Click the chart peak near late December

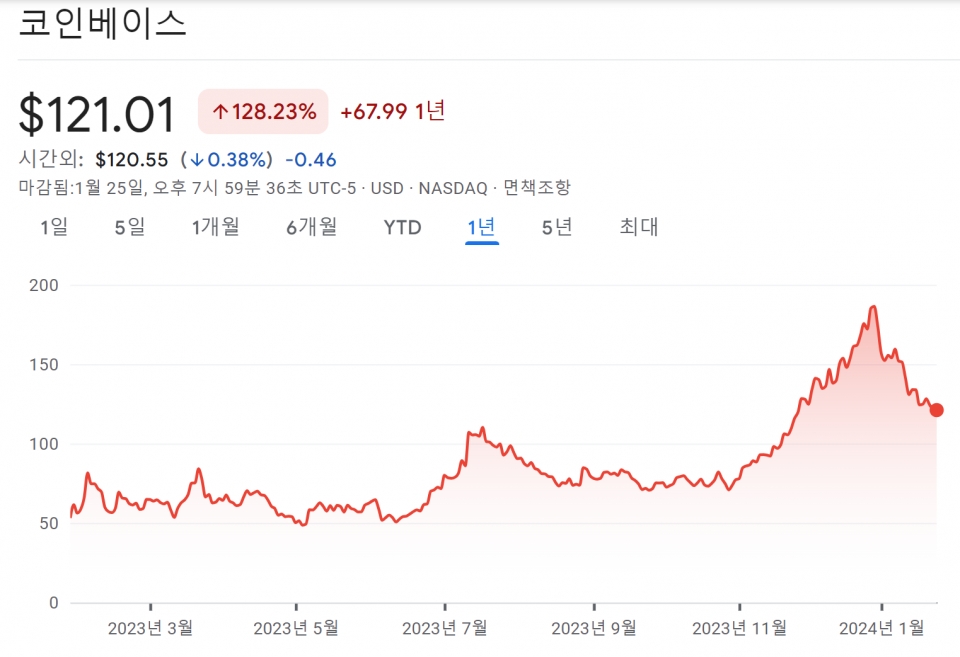(874, 307)
